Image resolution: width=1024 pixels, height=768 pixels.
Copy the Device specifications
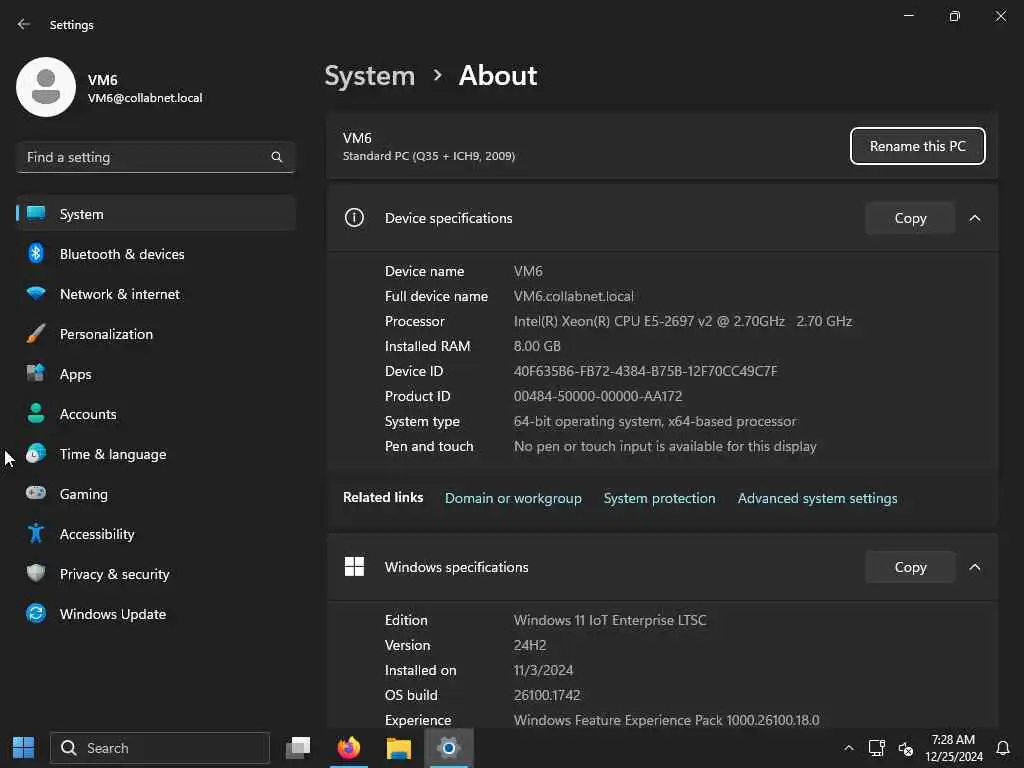click(x=910, y=218)
